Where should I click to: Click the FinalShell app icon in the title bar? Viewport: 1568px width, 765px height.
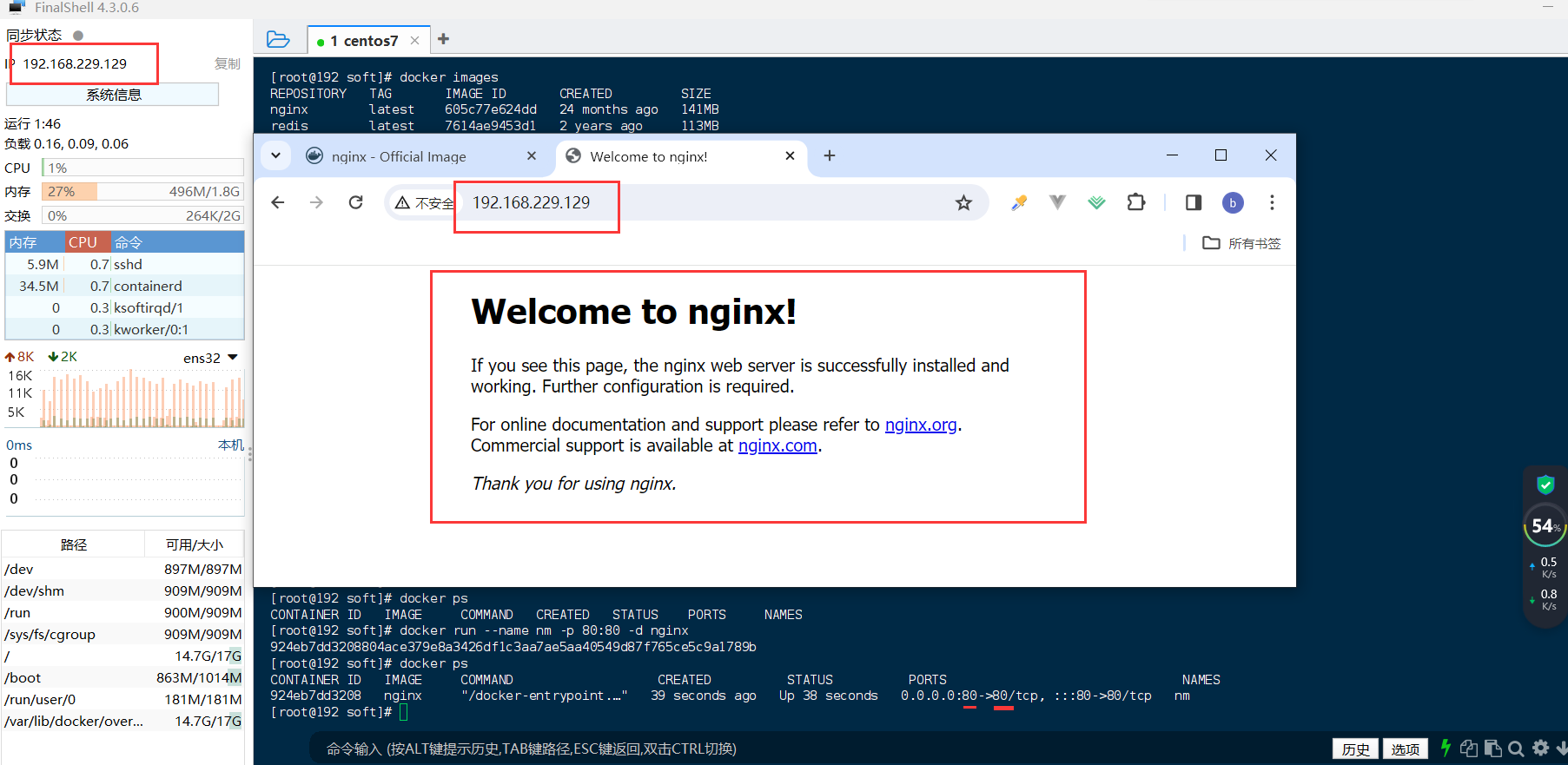[x=16, y=7]
